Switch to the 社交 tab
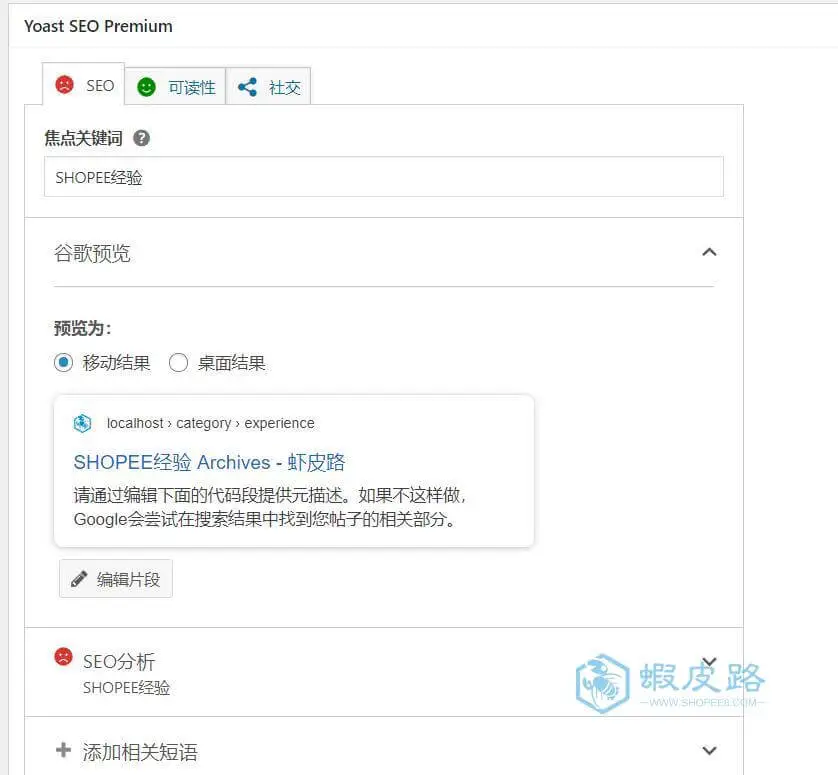 point(268,87)
